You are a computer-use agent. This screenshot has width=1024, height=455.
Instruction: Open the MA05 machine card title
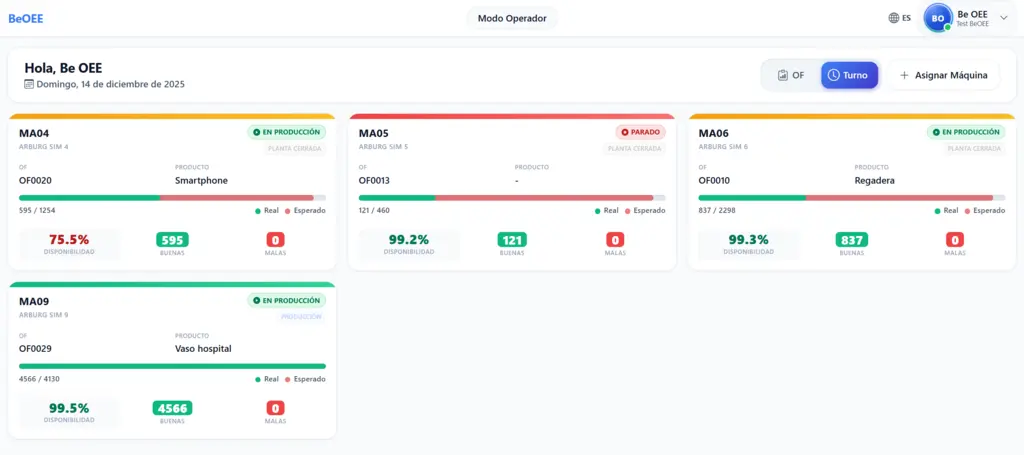click(x=374, y=133)
